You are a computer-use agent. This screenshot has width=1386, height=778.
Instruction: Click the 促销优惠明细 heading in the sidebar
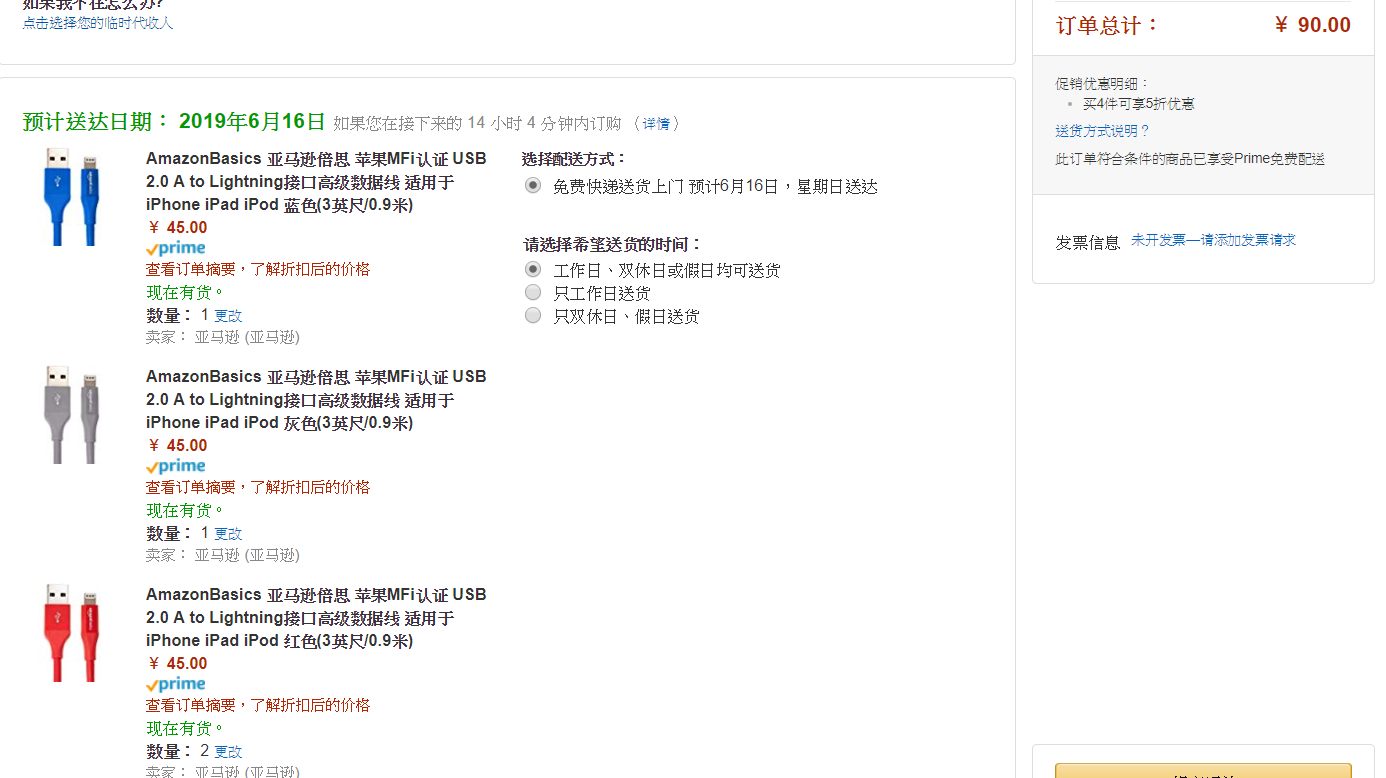(1103, 84)
